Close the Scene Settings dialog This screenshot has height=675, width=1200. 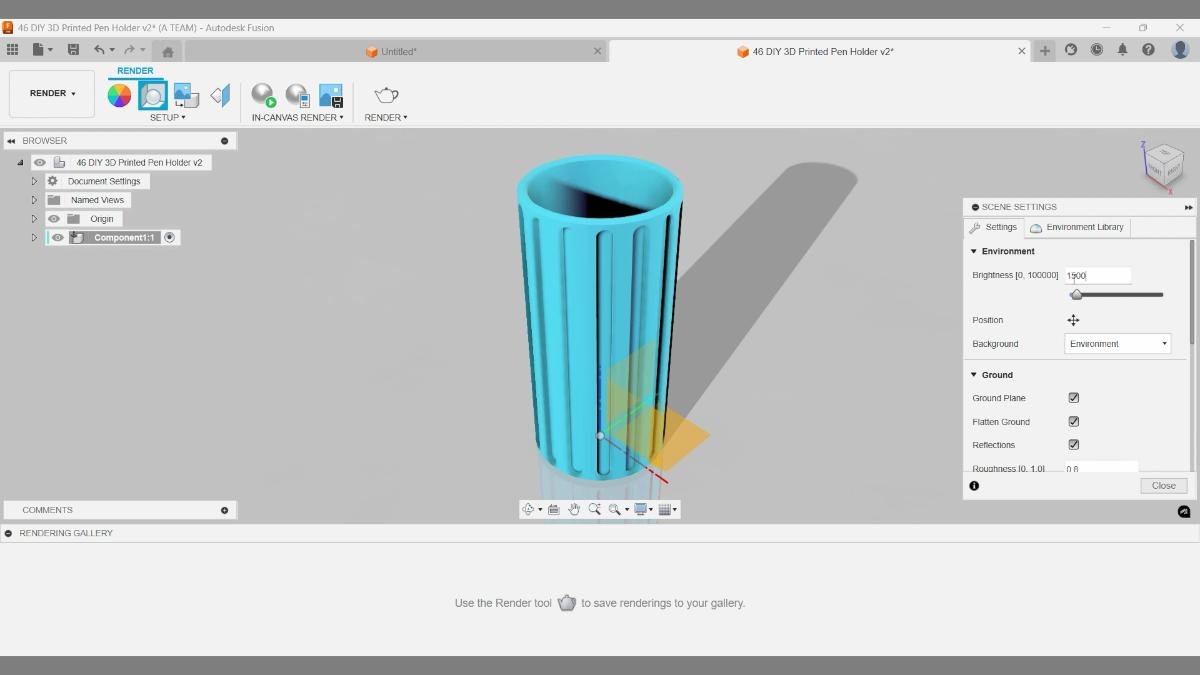[1163, 485]
